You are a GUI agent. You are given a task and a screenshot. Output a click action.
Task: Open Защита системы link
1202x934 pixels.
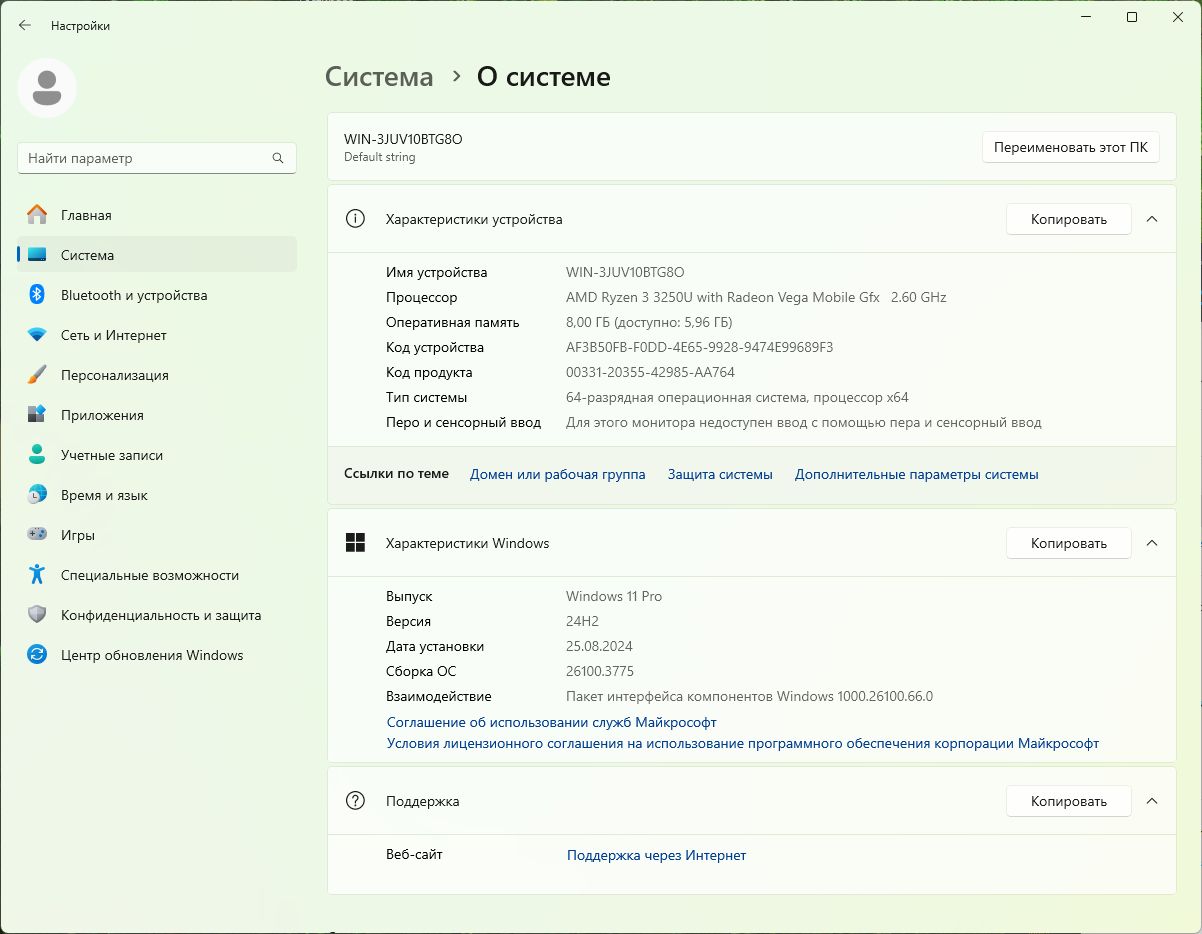(720, 474)
